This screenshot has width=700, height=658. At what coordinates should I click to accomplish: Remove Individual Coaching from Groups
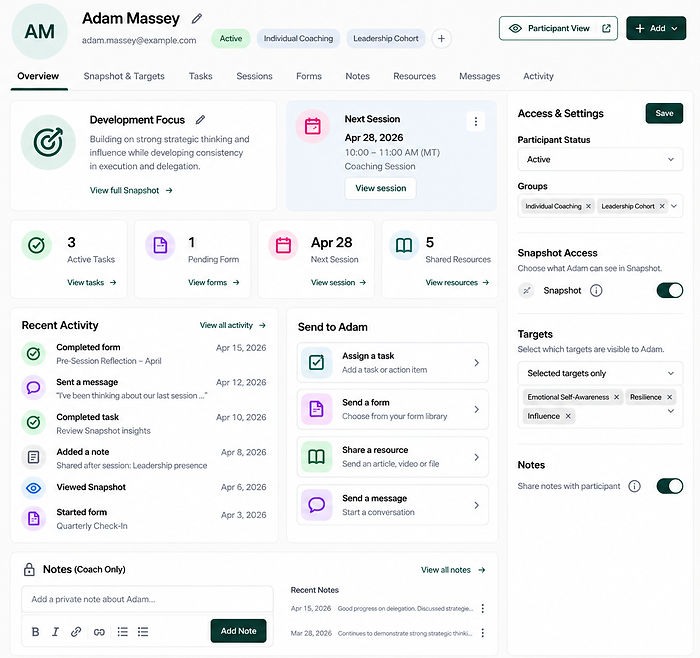(588, 206)
